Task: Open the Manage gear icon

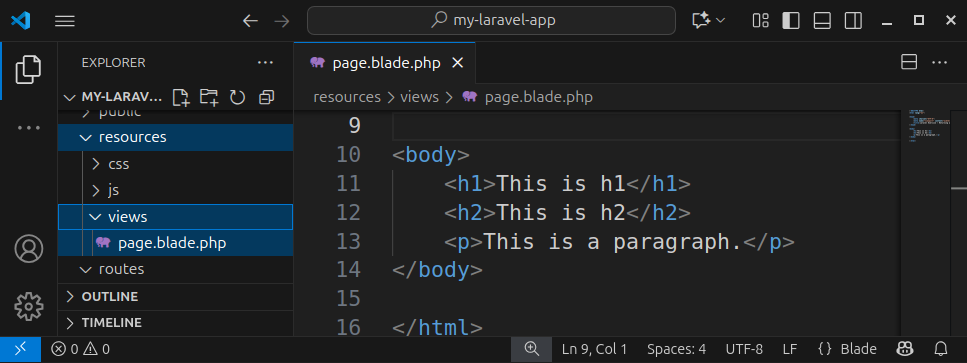Action: click(x=28, y=306)
